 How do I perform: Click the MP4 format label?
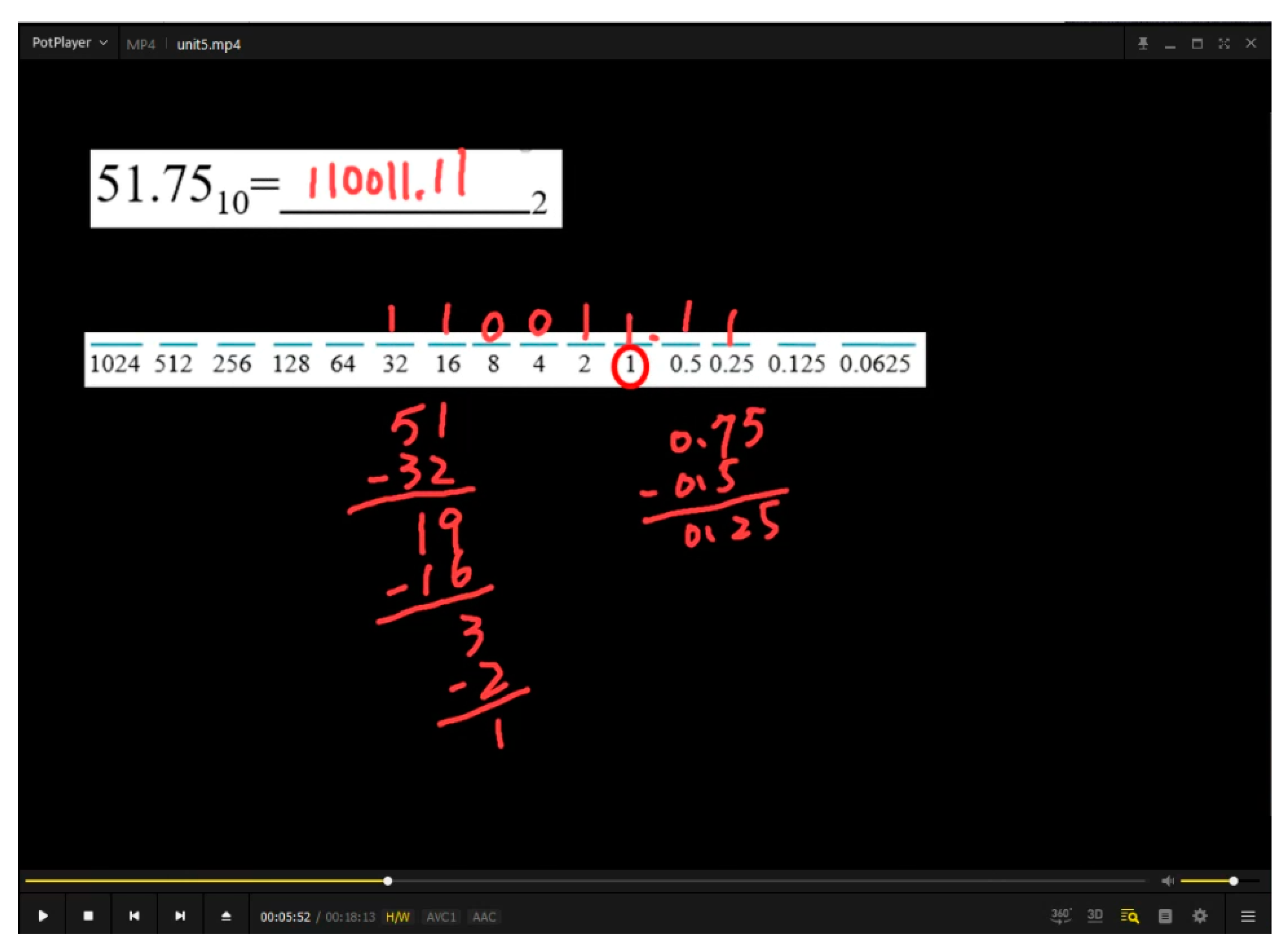[141, 45]
